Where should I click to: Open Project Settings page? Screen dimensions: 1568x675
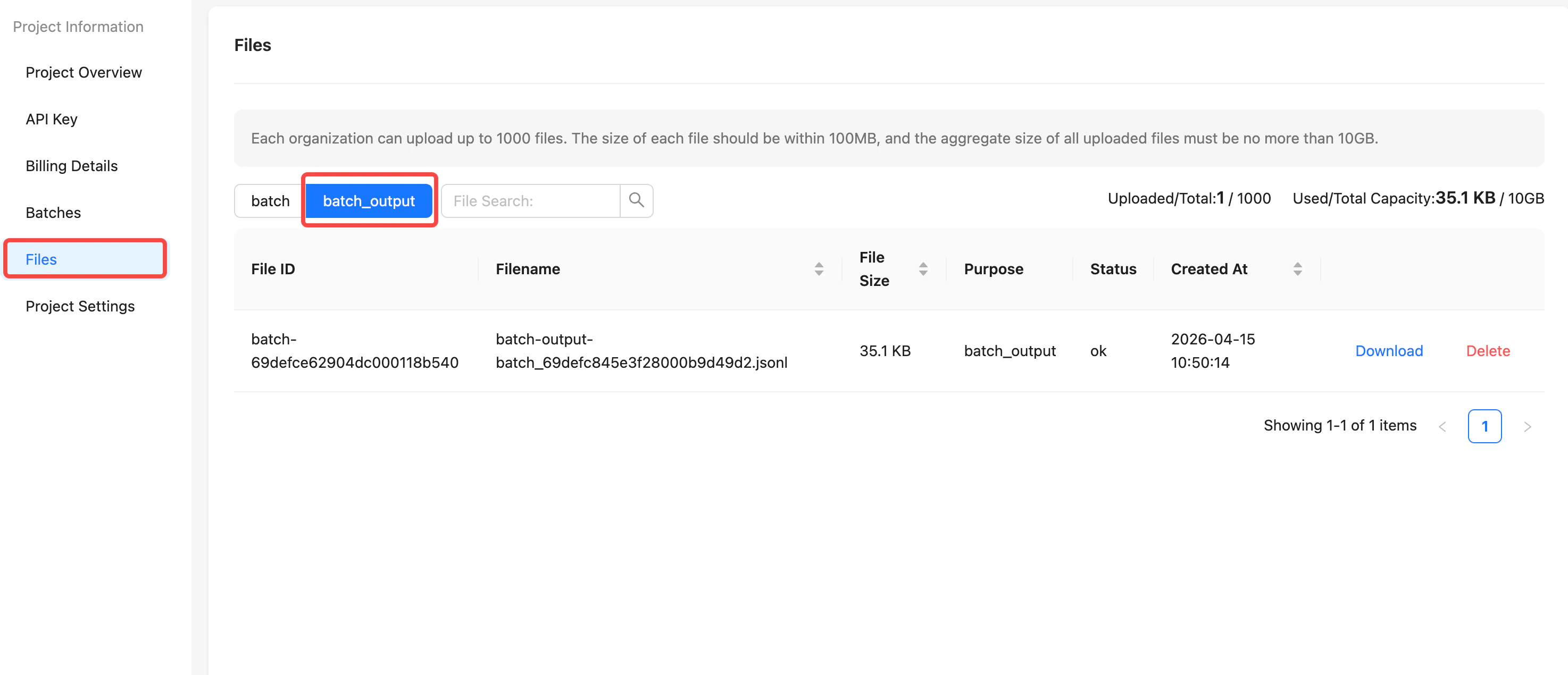pyautogui.click(x=80, y=306)
